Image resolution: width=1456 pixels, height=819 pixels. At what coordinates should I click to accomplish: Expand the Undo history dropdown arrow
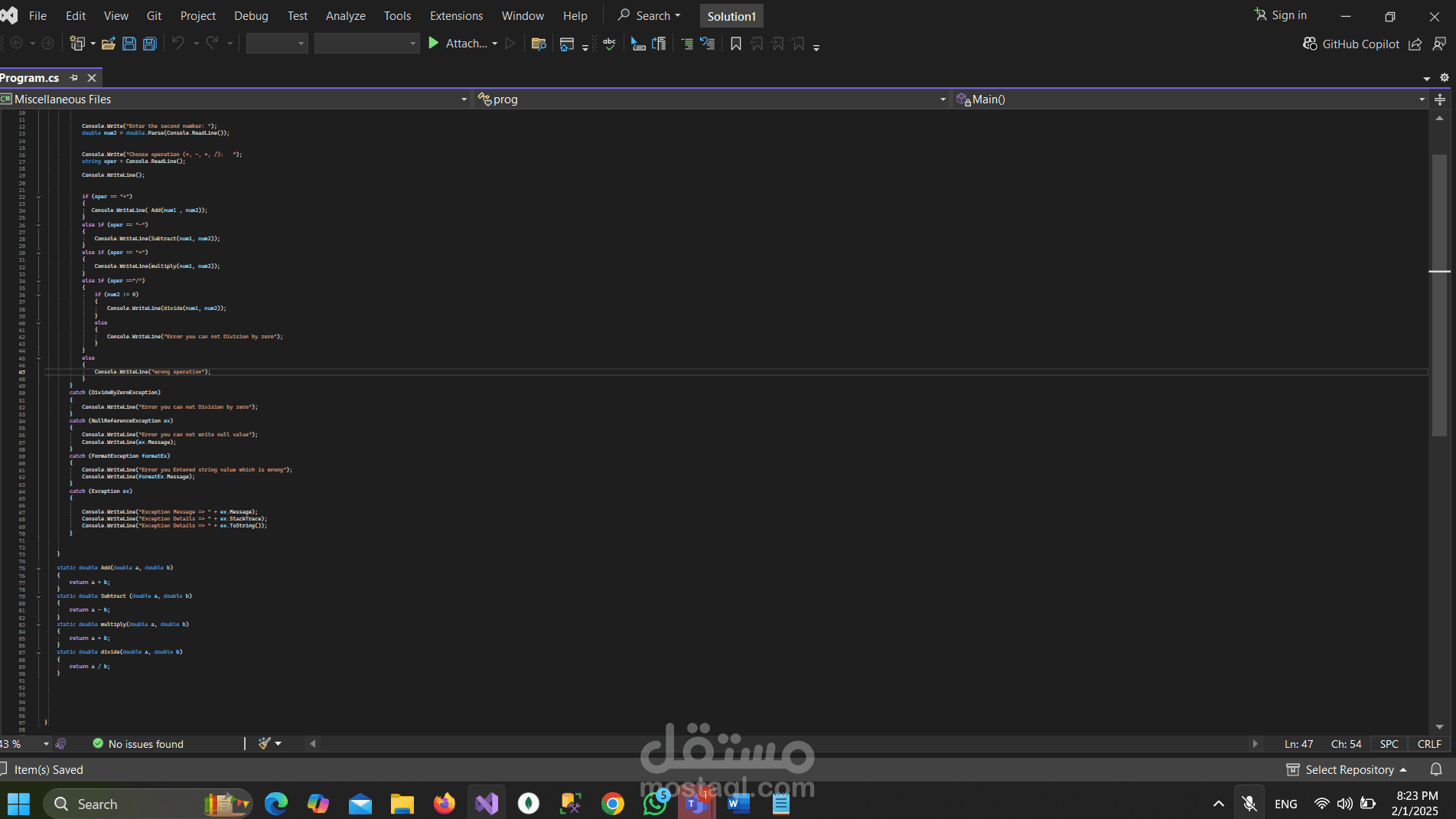tap(196, 44)
